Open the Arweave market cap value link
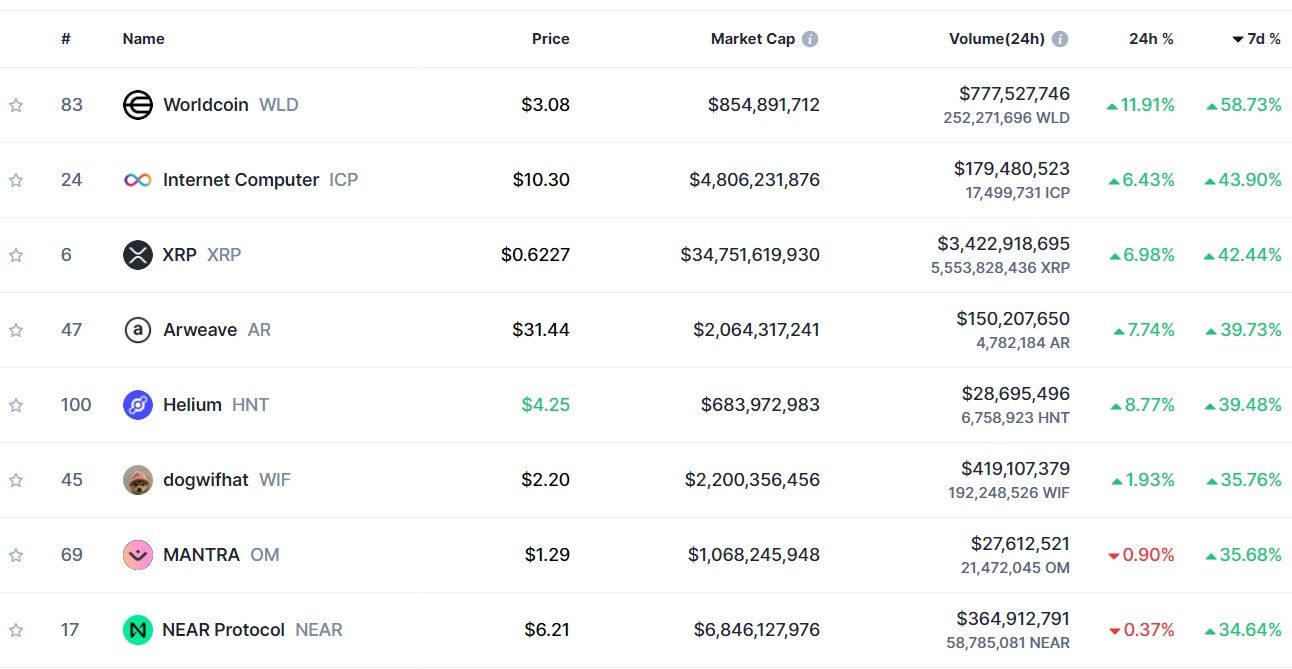 click(x=756, y=330)
